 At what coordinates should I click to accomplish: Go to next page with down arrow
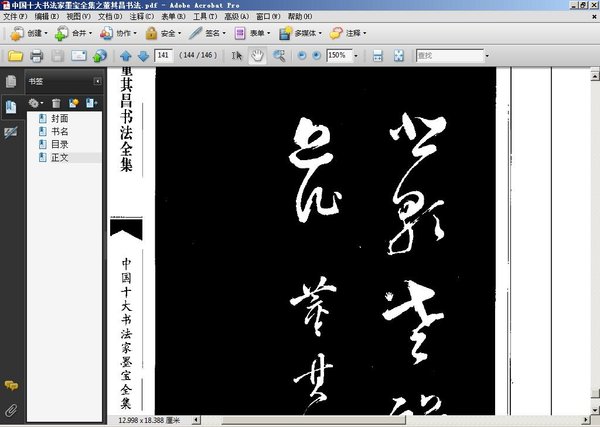click(143, 56)
